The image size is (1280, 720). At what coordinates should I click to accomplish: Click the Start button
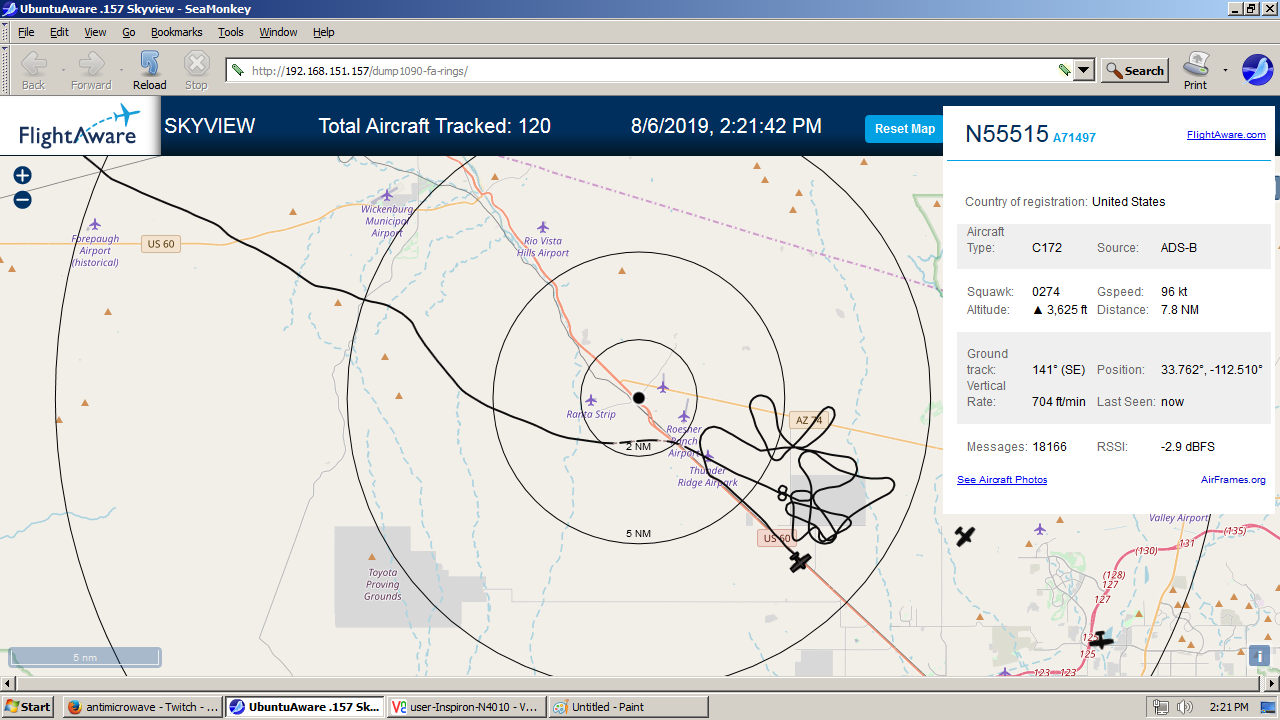click(x=28, y=707)
